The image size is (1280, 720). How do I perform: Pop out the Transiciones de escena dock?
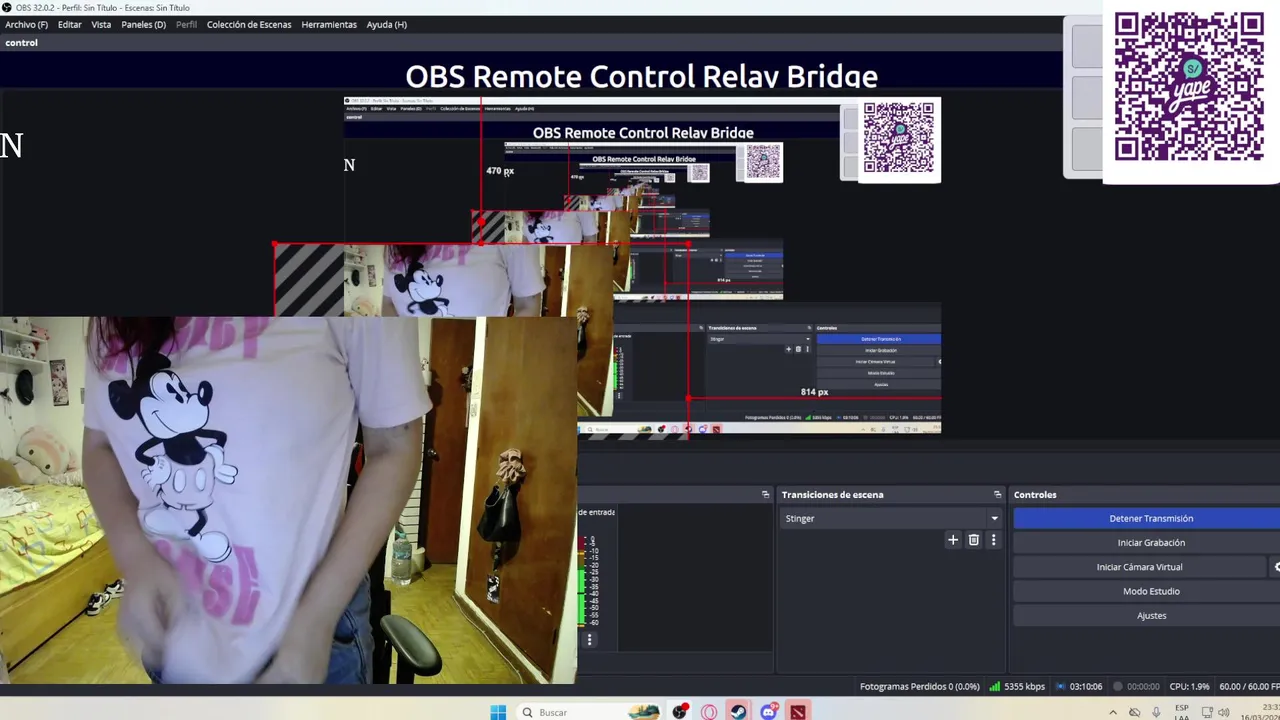[997, 494]
